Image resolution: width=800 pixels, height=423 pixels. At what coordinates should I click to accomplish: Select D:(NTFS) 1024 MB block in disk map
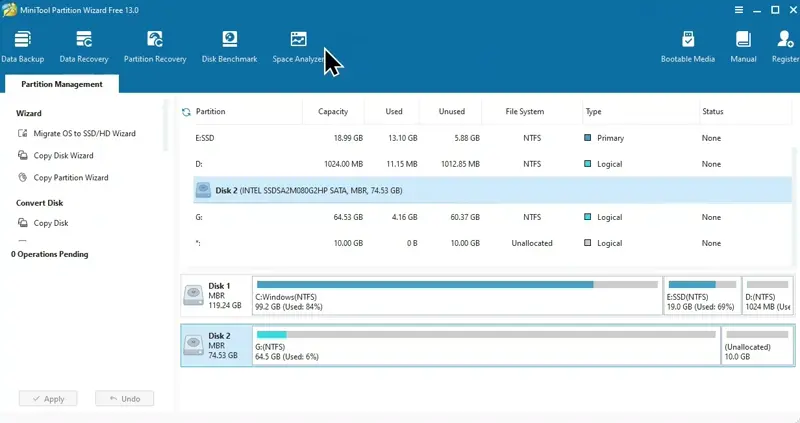pyautogui.click(x=768, y=295)
